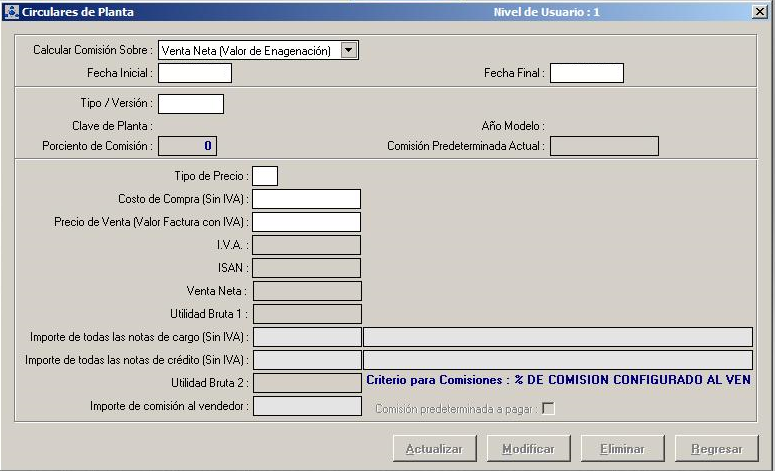Image resolution: width=775 pixels, height=471 pixels.
Task: Open the Calcular Comisión Sobre dropdown
Action: tap(348, 50)
